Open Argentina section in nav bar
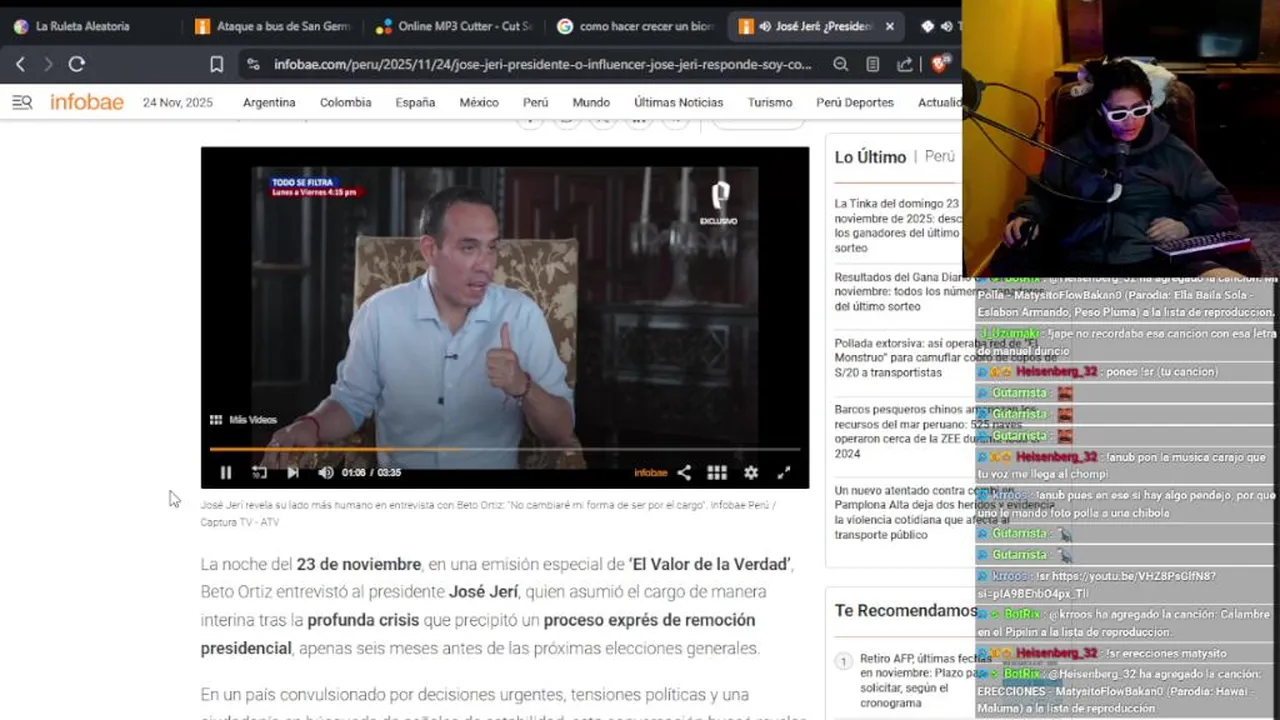 click(269, 102)
